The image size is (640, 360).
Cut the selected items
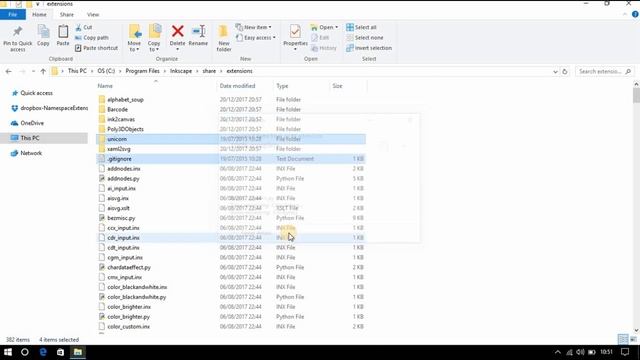(84, 27)
